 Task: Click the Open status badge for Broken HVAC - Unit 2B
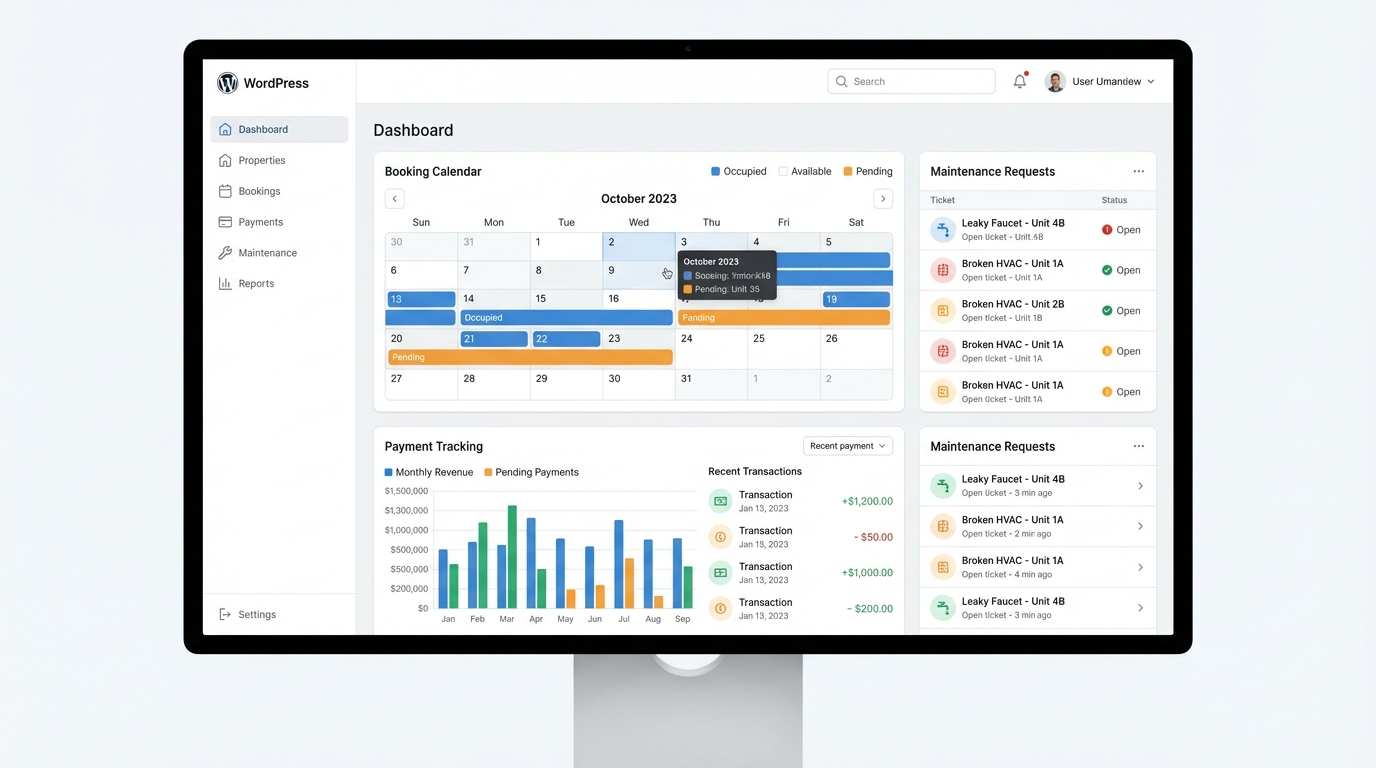pyautogui.click(x=1121, y=310)
